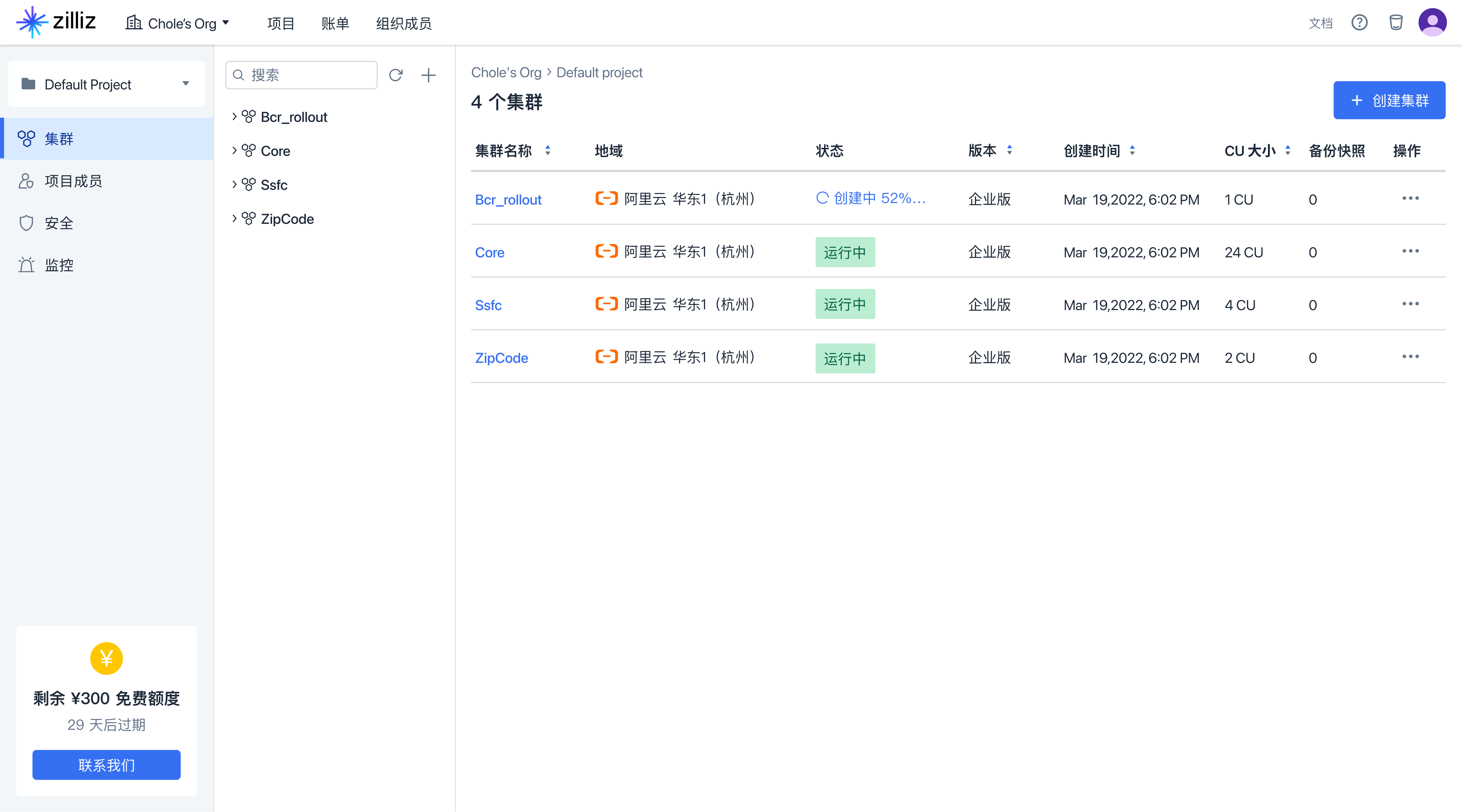Screen dimensions: 1462x812
Task: Click the 运行中 status badge for Ssfc
Action: pyautogui.click(x=845, y=304)
